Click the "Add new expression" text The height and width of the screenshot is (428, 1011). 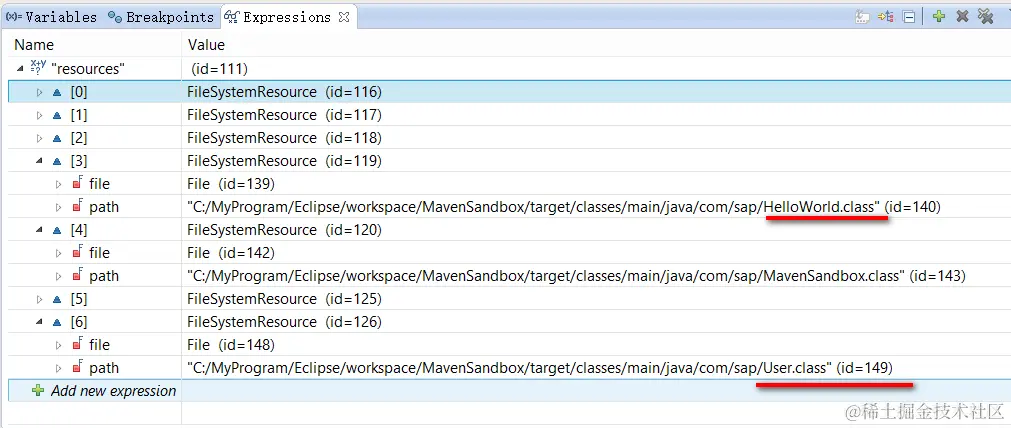(113, 391)
